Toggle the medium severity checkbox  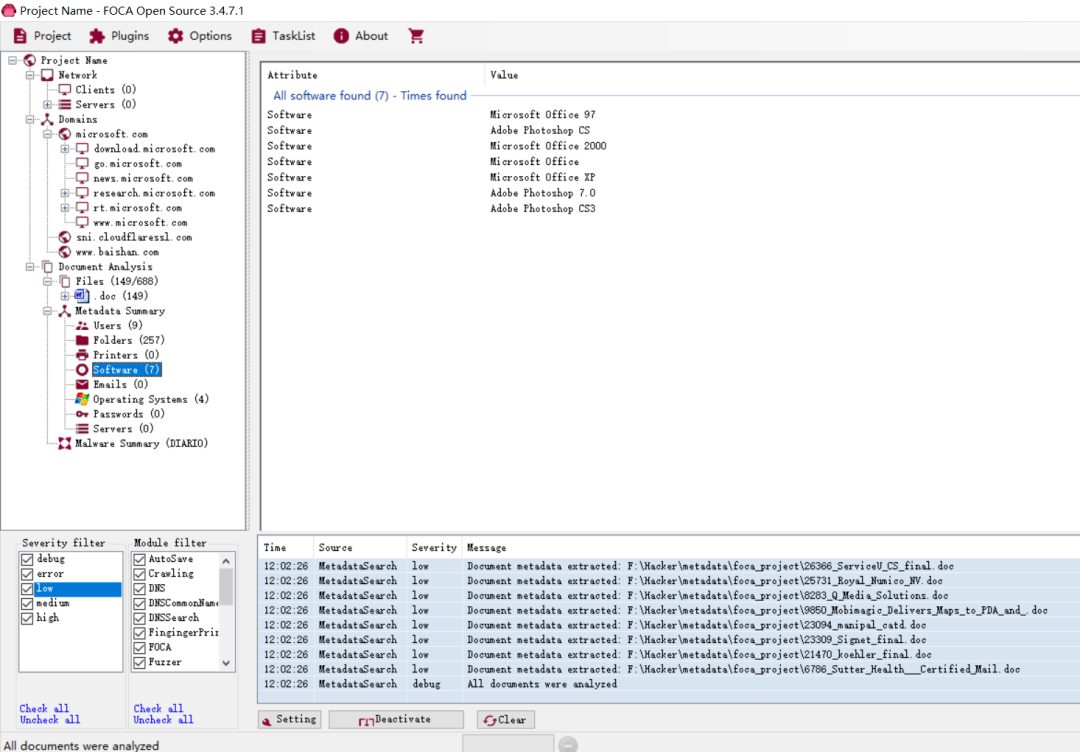click(28, 603)
